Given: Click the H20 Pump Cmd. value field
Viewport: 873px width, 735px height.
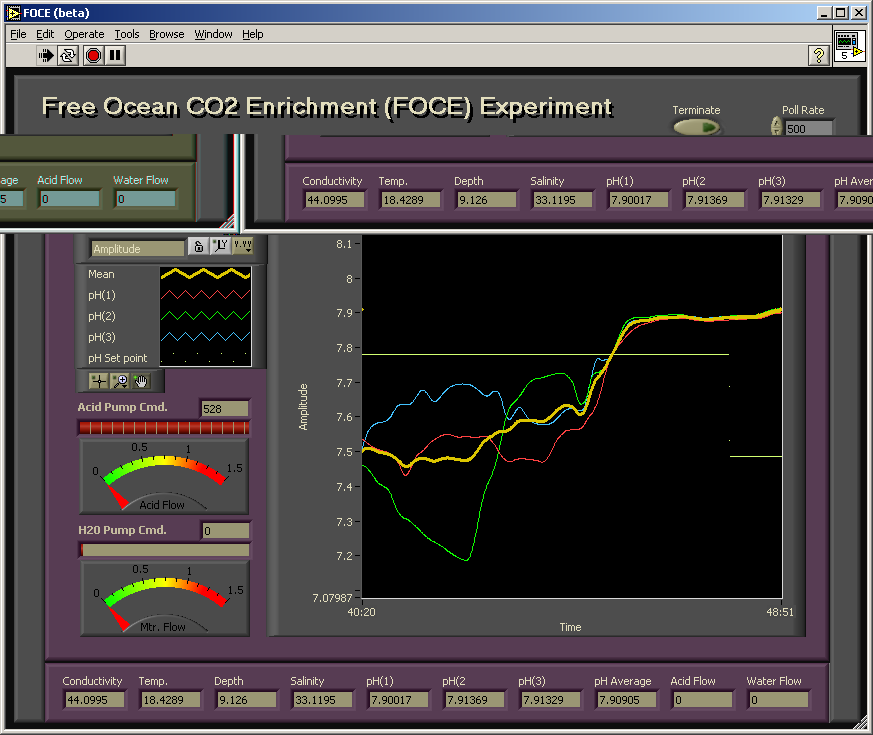Looking at the screenshot, I should pos(225,531).
